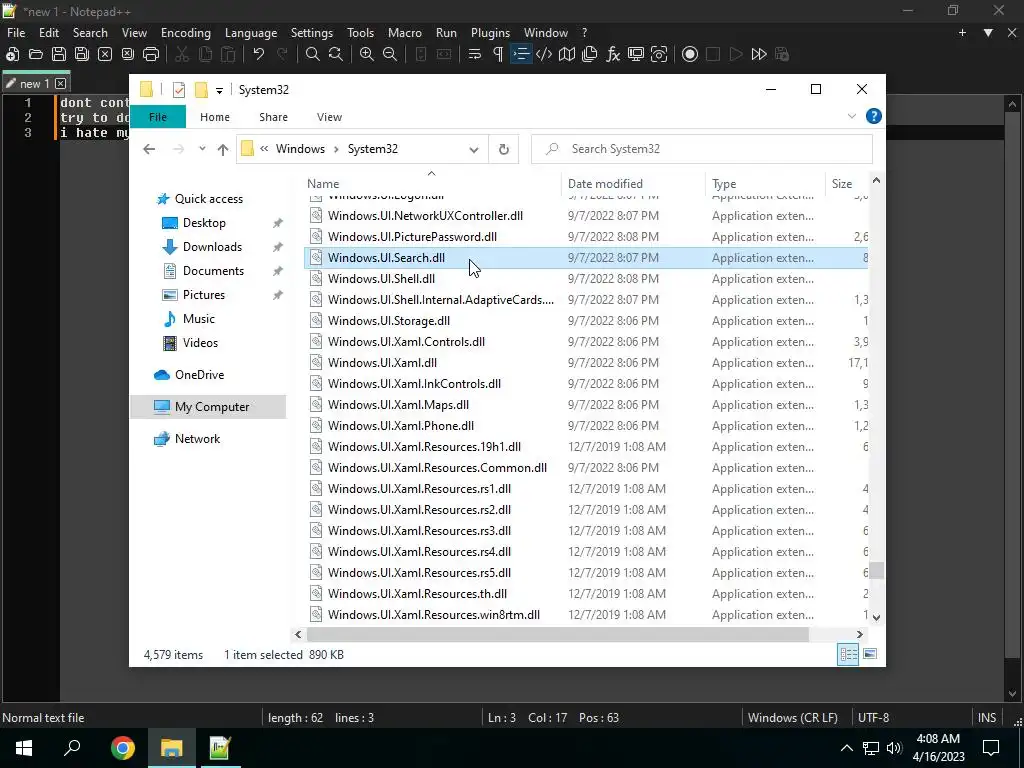Refresh the System32 folder view
The height and width of the screenshot is (768, 1024).
click(504, 150)
